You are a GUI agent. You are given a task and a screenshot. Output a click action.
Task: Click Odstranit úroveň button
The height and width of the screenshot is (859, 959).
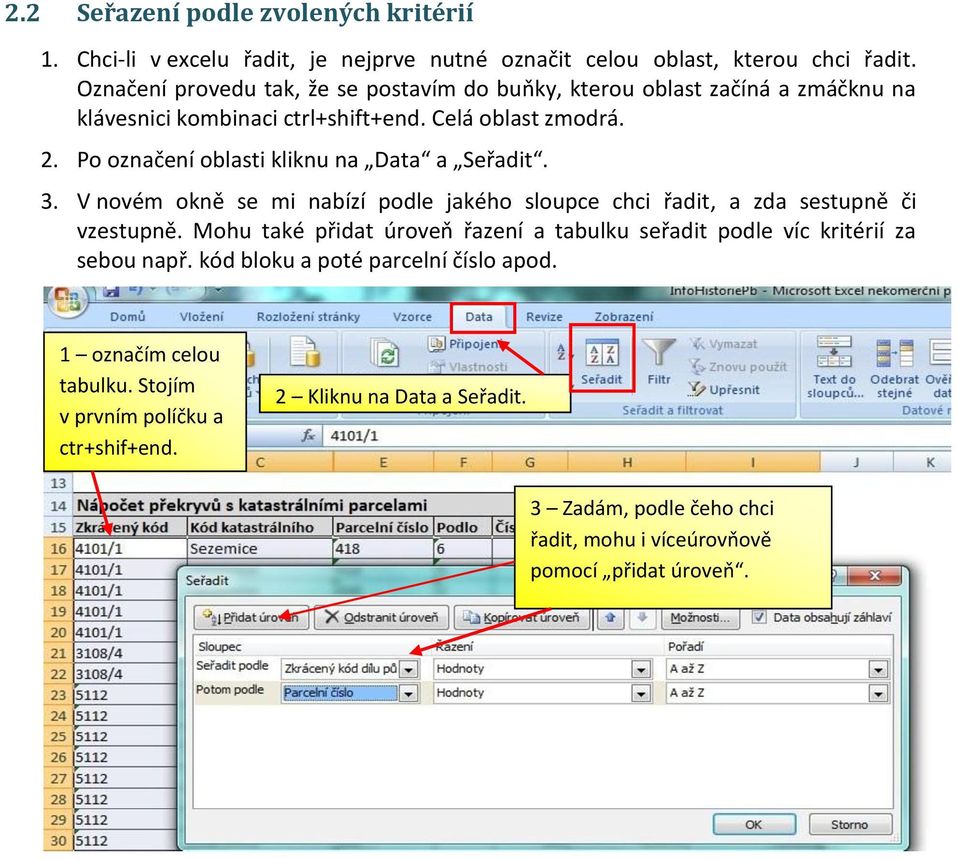click(382, 617)
